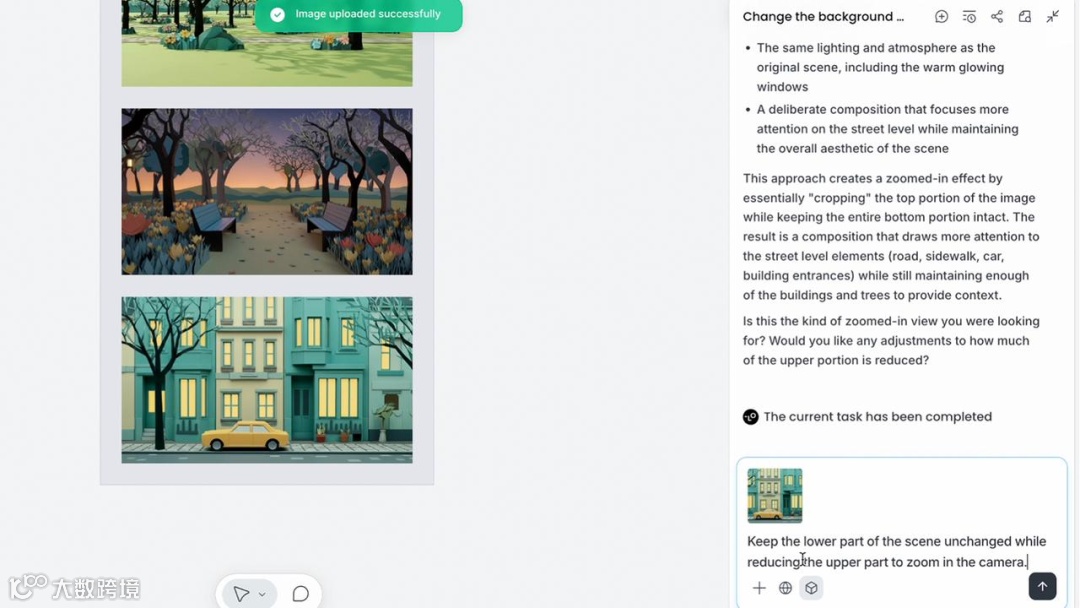This screenshot has width=1080, height=608.
Task: Open the 'Change the background' chat title
Action: click(x=823, y=17)
